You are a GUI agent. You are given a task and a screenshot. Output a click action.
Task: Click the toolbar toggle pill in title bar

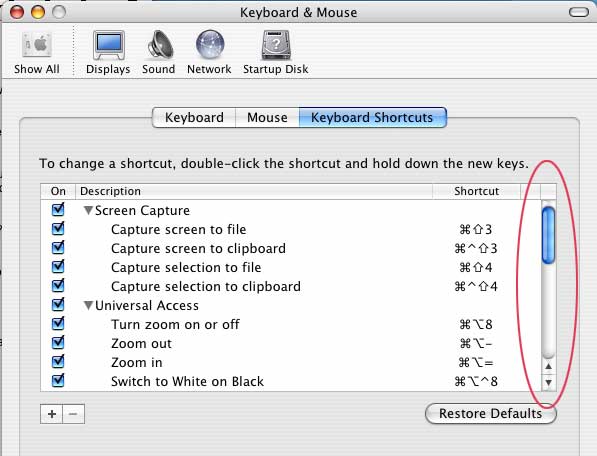tap(579, 12)
